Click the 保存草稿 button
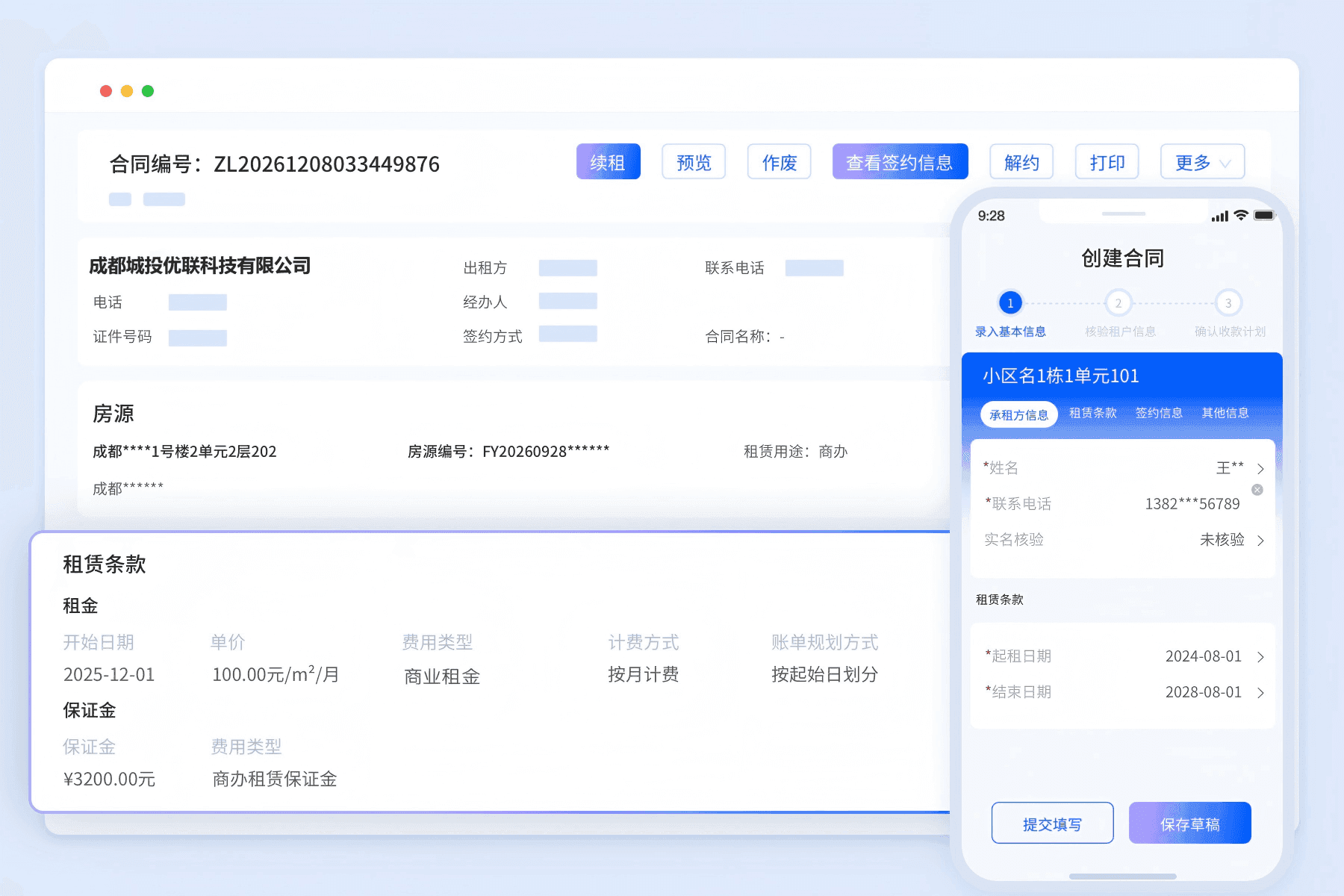Image resolution: width=1344 pixels, height=896 pixels. (x=1189, y=823)
